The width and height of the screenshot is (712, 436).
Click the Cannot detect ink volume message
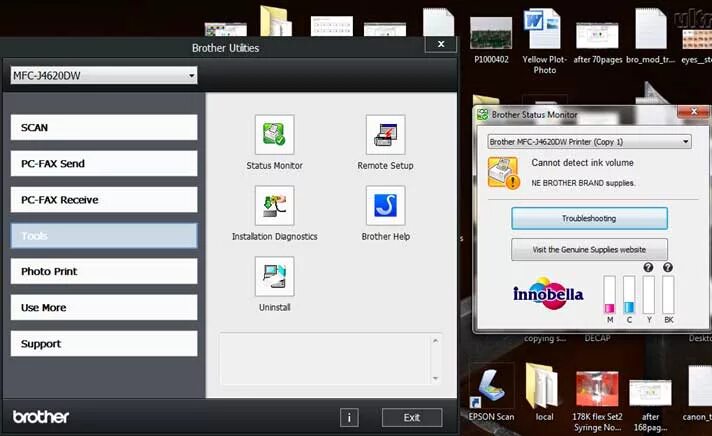point(582,163)
